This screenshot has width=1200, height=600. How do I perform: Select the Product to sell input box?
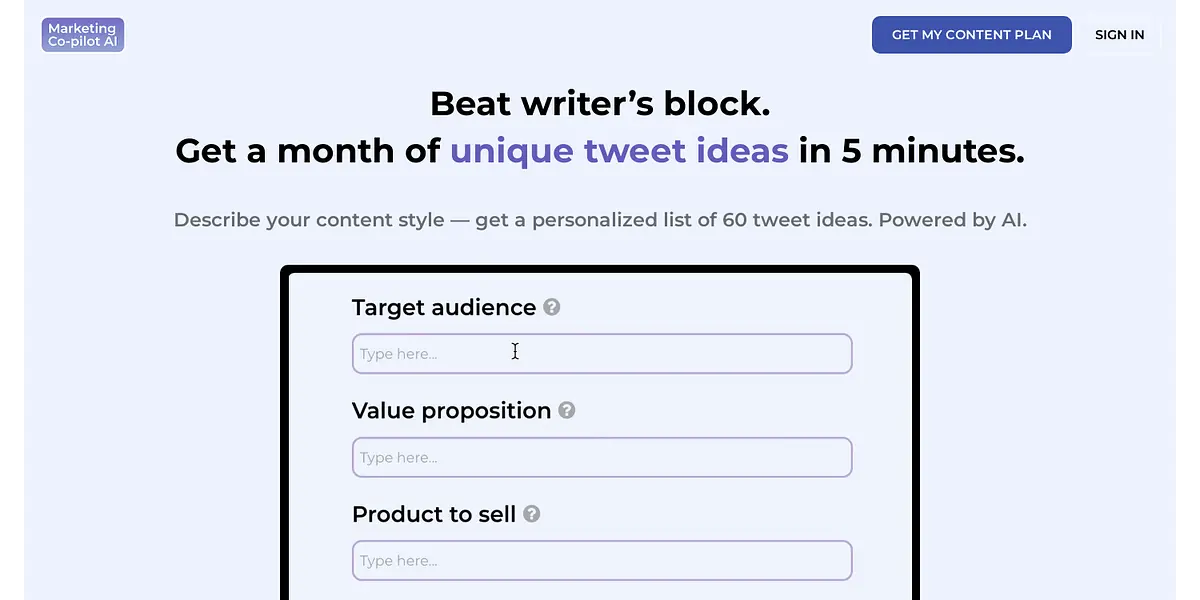click(x=602, y=561)
